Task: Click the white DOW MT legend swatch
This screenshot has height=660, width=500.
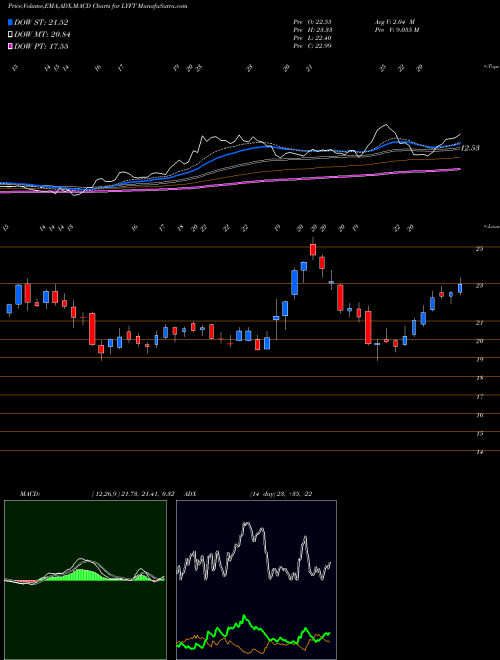Action: pos(10,35)
